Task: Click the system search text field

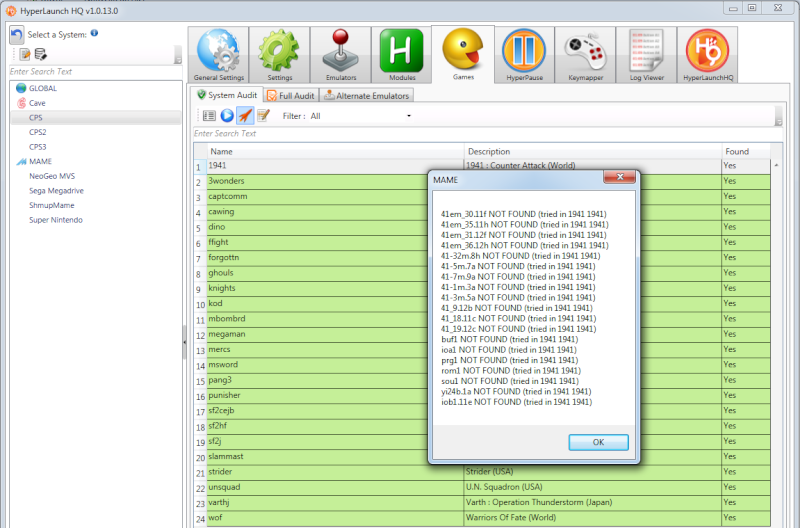Action: point(95,72)
